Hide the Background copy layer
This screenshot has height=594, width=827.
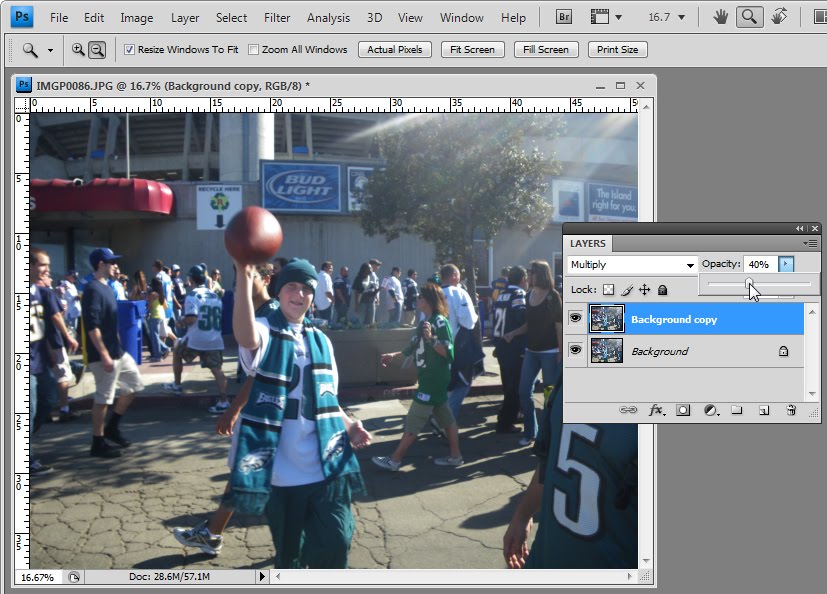575,318
